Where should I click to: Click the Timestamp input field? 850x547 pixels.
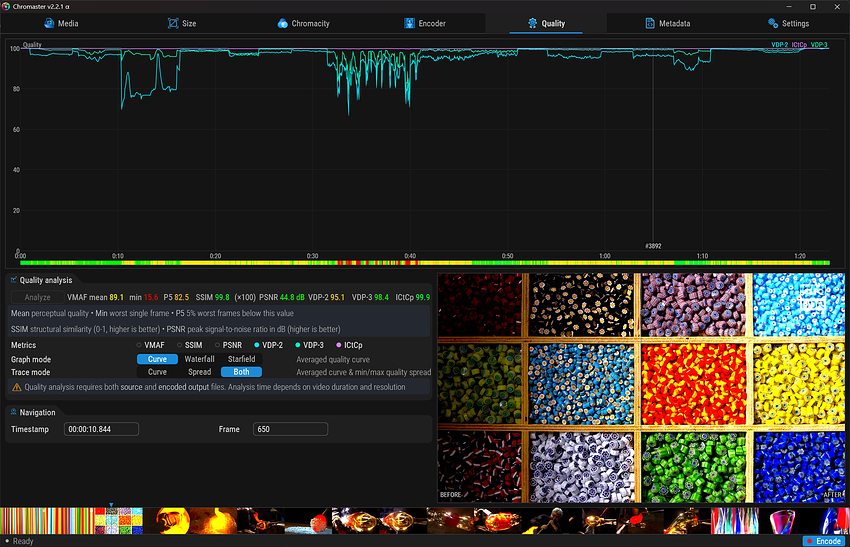pyautogui.click(x=101, y=429)
